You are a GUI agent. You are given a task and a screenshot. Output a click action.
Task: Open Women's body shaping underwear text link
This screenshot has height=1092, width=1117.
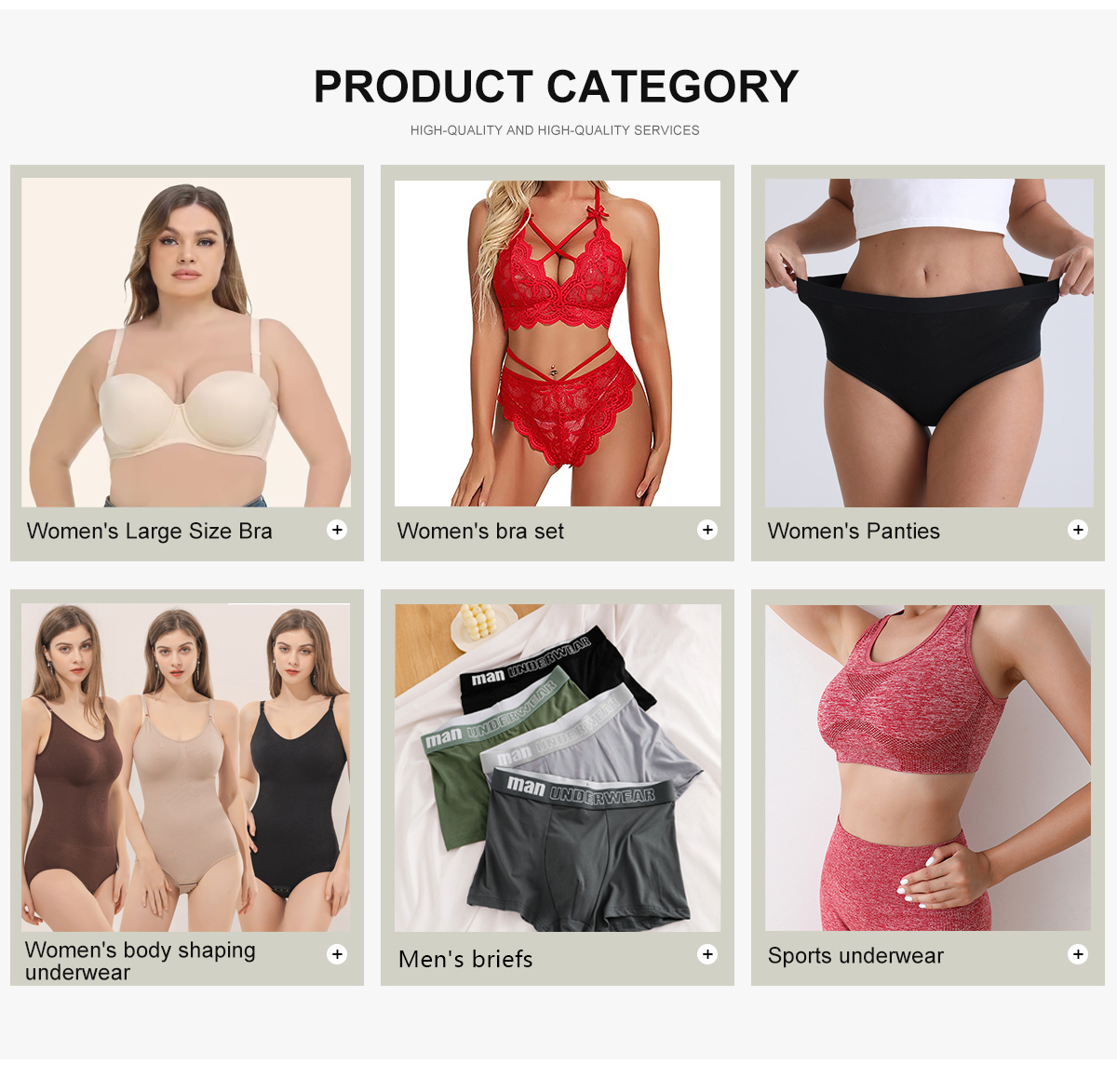point(141,961)
